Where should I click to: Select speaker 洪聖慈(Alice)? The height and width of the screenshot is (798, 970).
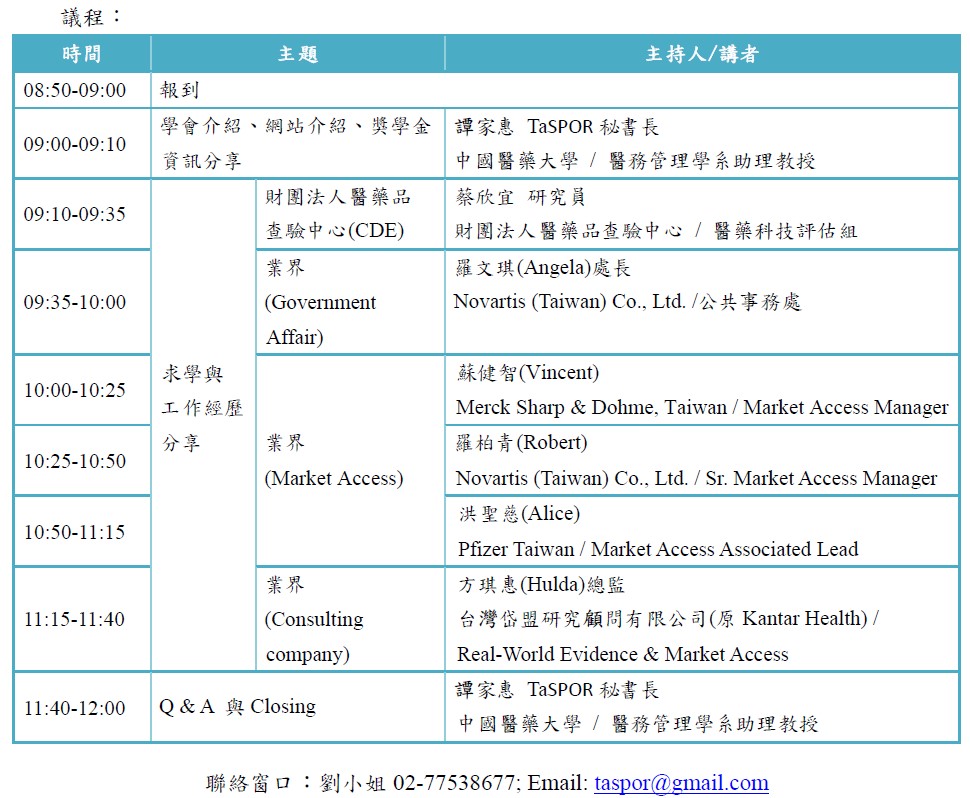tap(519, 513)
